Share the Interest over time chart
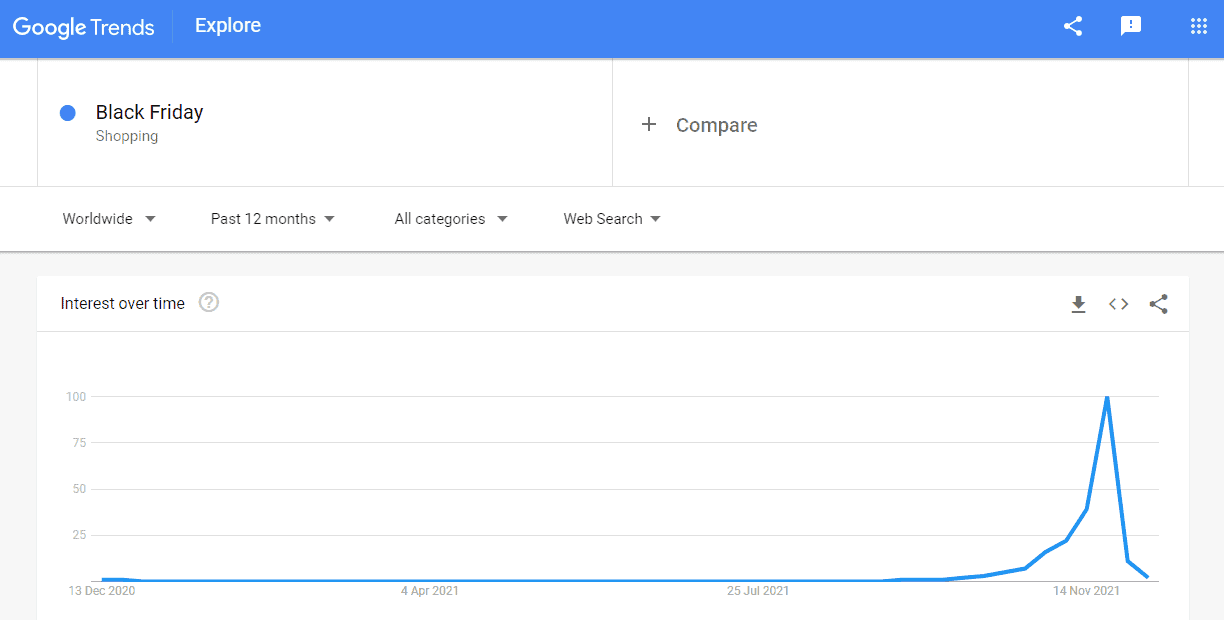This screenshot has height=620, width=1224. [1158, 304]
